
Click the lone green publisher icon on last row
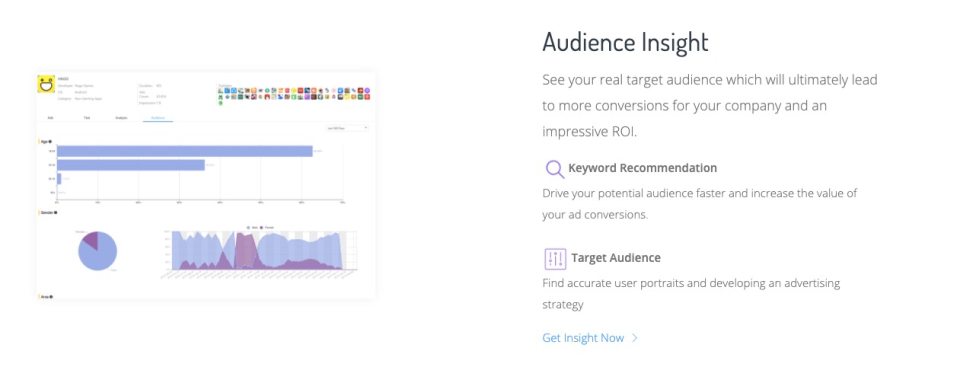click(220, 103)
